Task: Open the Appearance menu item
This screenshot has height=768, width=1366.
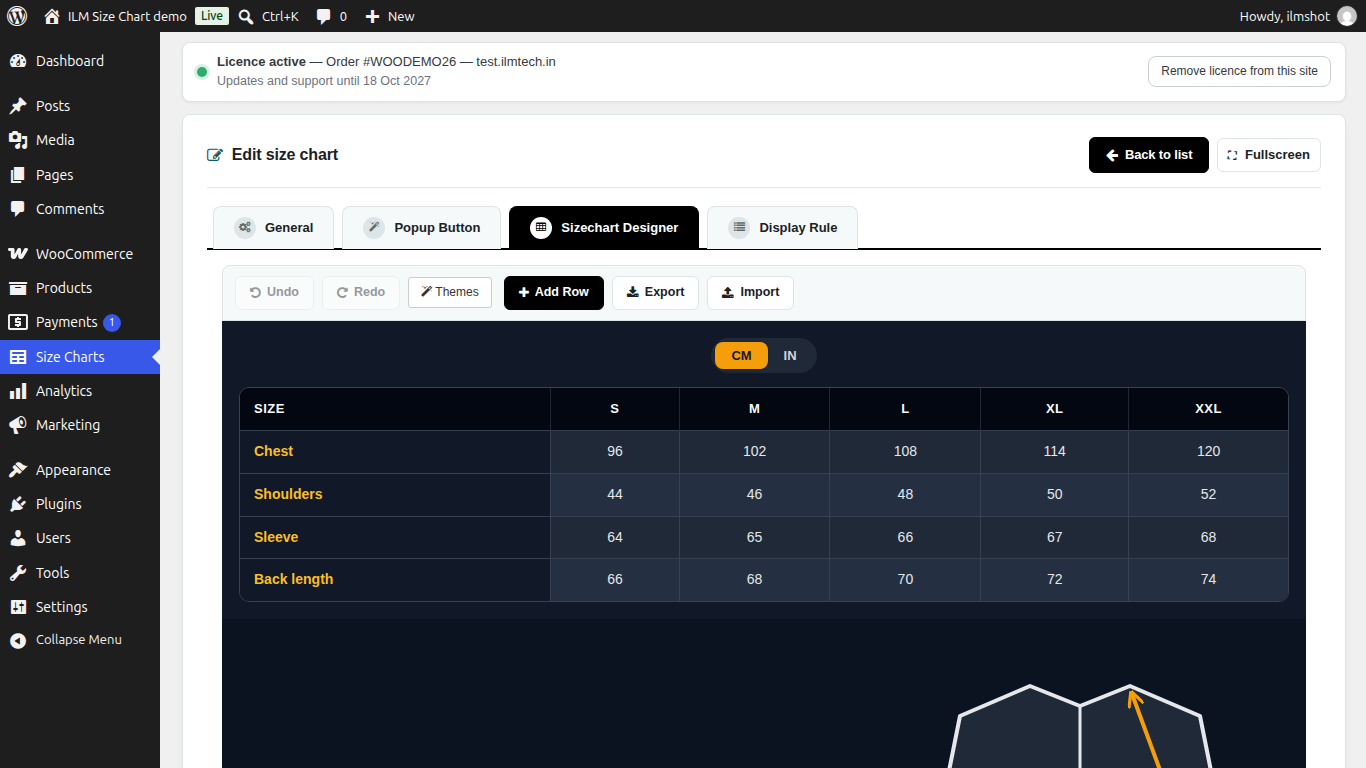Action: click(x=80, y=470)
